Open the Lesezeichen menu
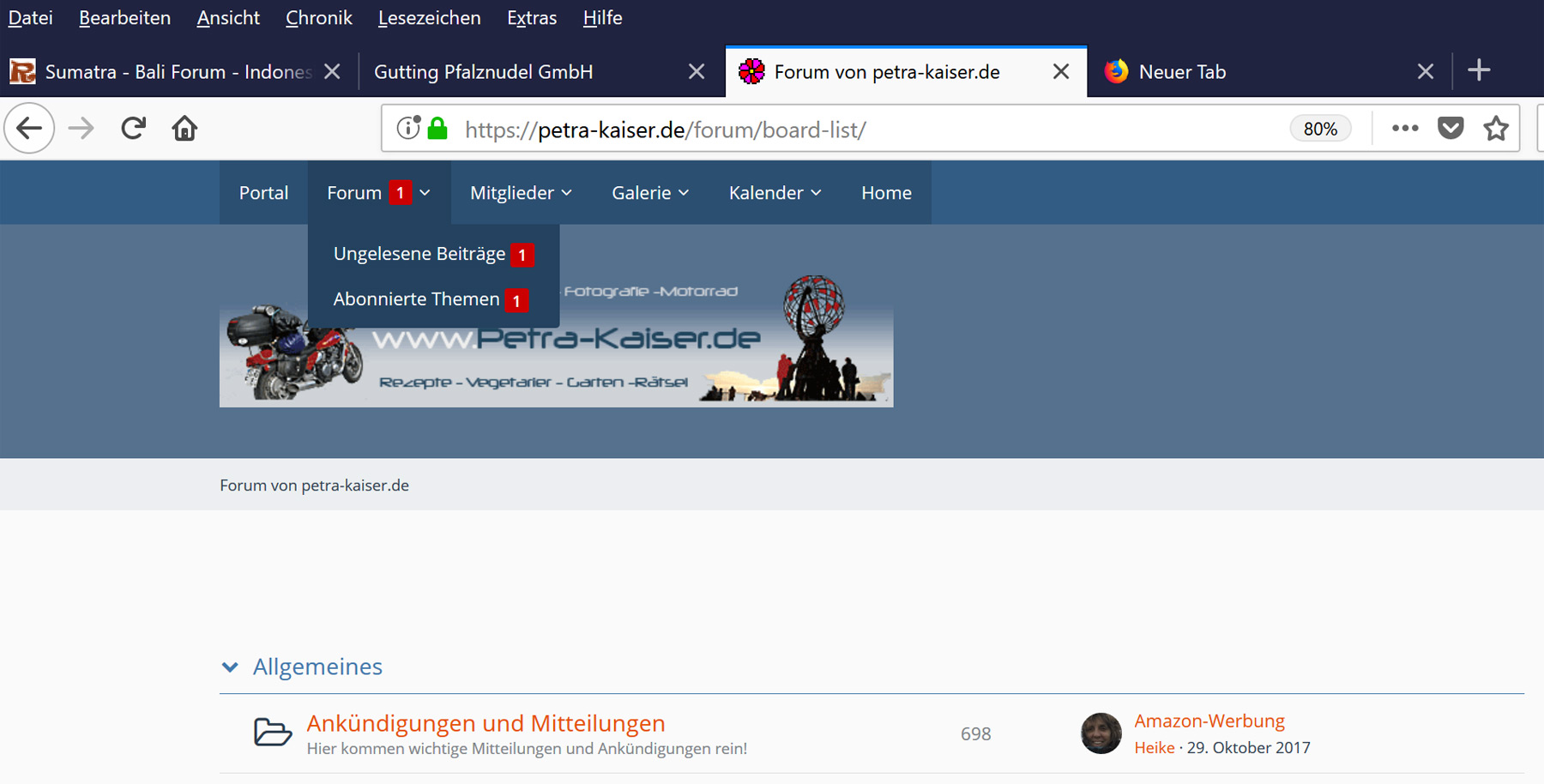 click(429, 18)
